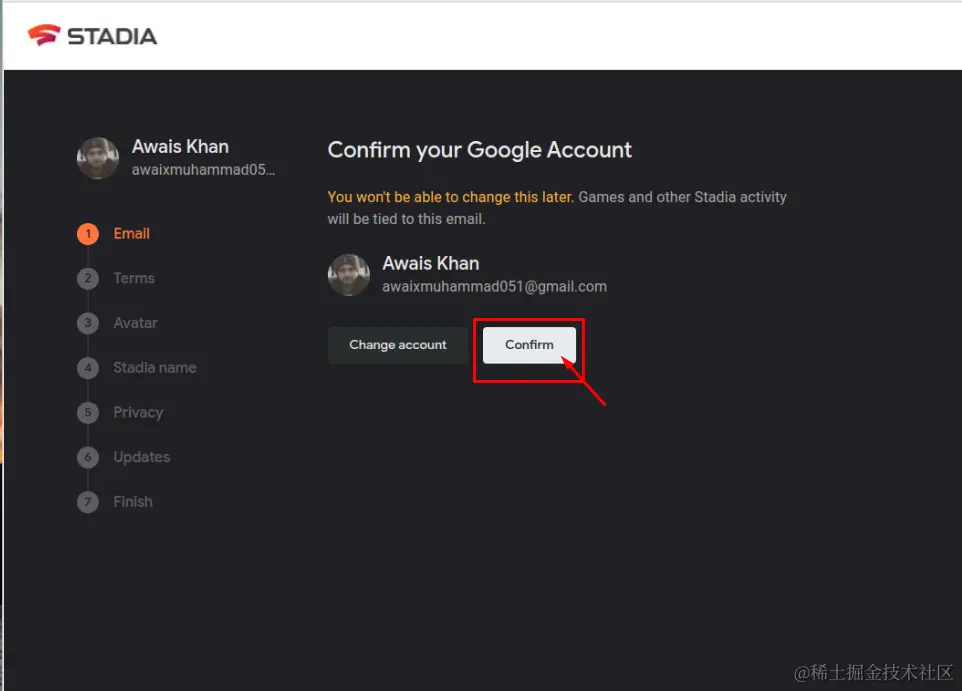The image size is (962, 691).
Task: Select the Updates step label
Action: (141, 457)
